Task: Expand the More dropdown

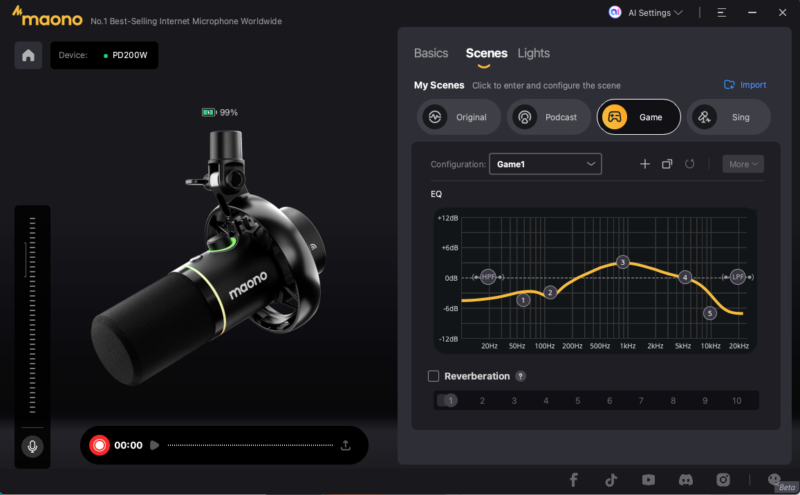Action: point(743,164)
